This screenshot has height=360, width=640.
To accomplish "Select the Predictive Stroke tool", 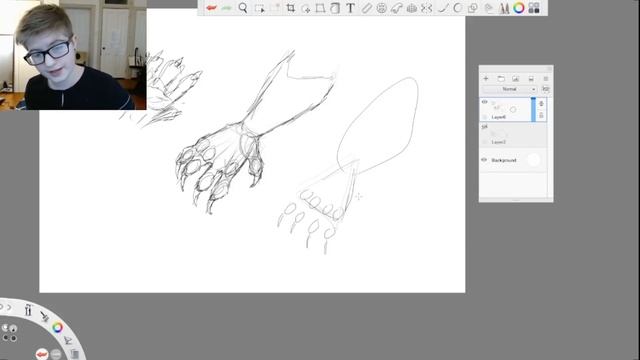I will click(458, 8).
